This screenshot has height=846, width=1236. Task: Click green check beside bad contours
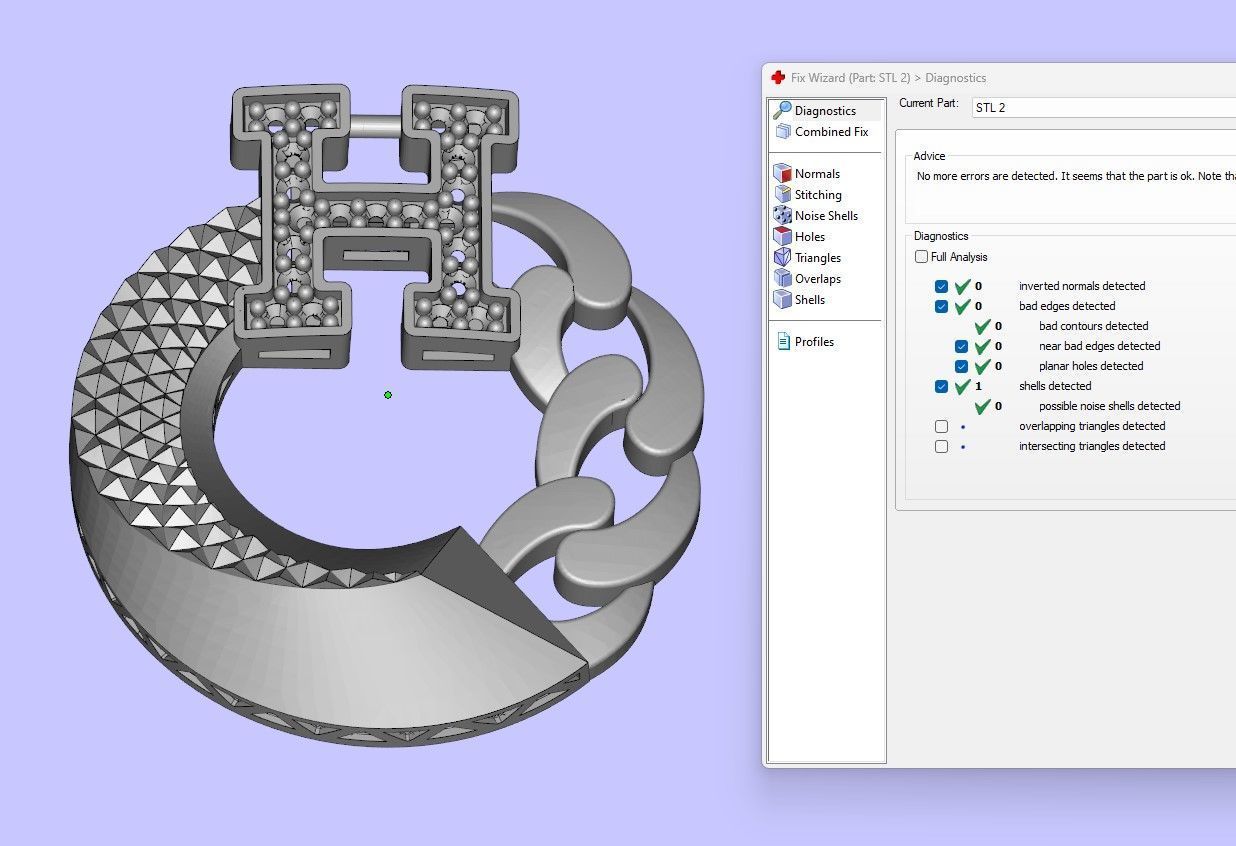[x=982, y=326]
